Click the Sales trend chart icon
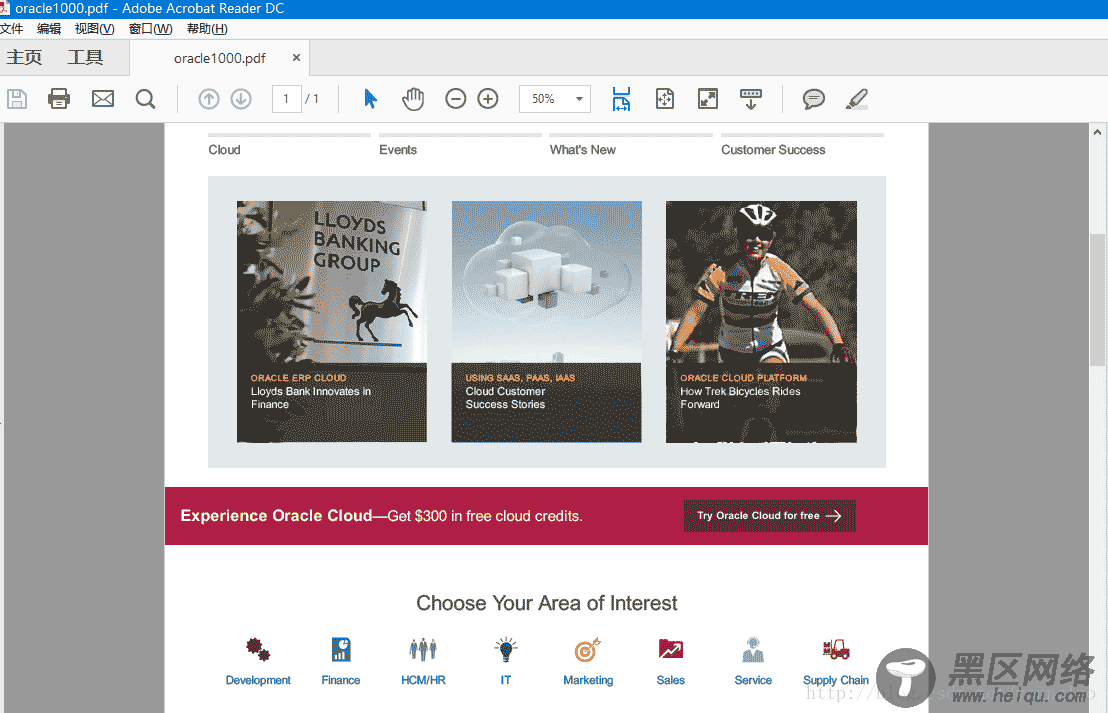The width and height of the screenshot is (1108, 713). [671, 649]
